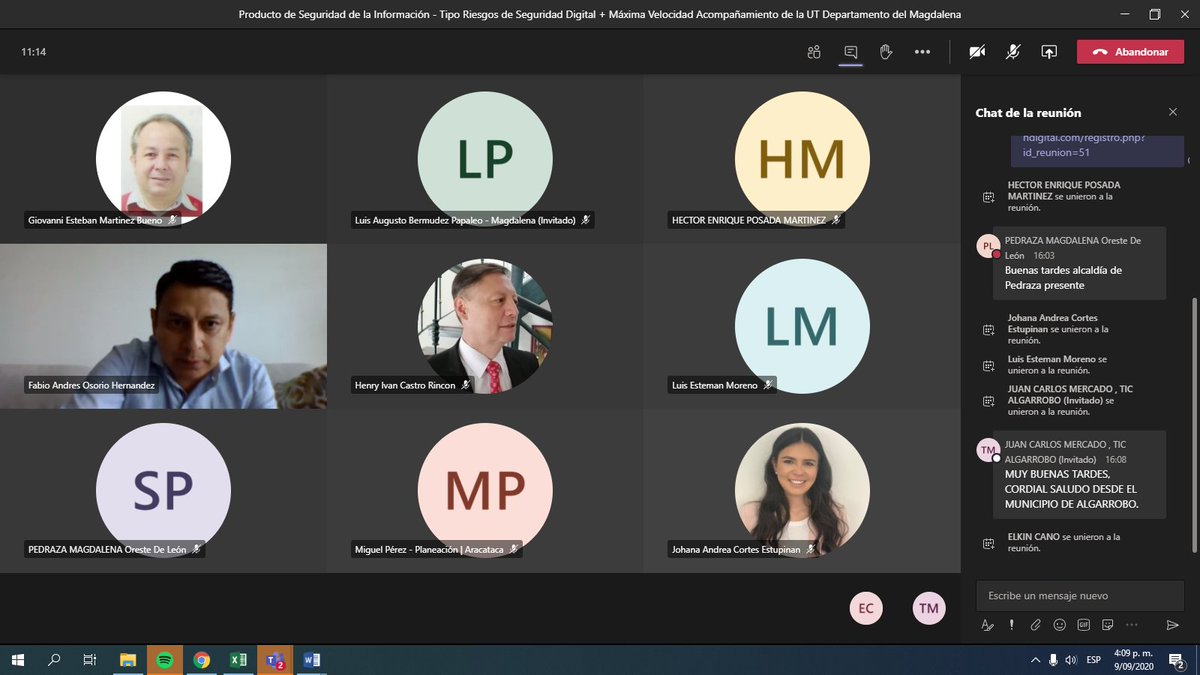Open the volume control in system tray
This screenshot has height=675, width=1200.
pyautogui.click(x=1071, y=660)
